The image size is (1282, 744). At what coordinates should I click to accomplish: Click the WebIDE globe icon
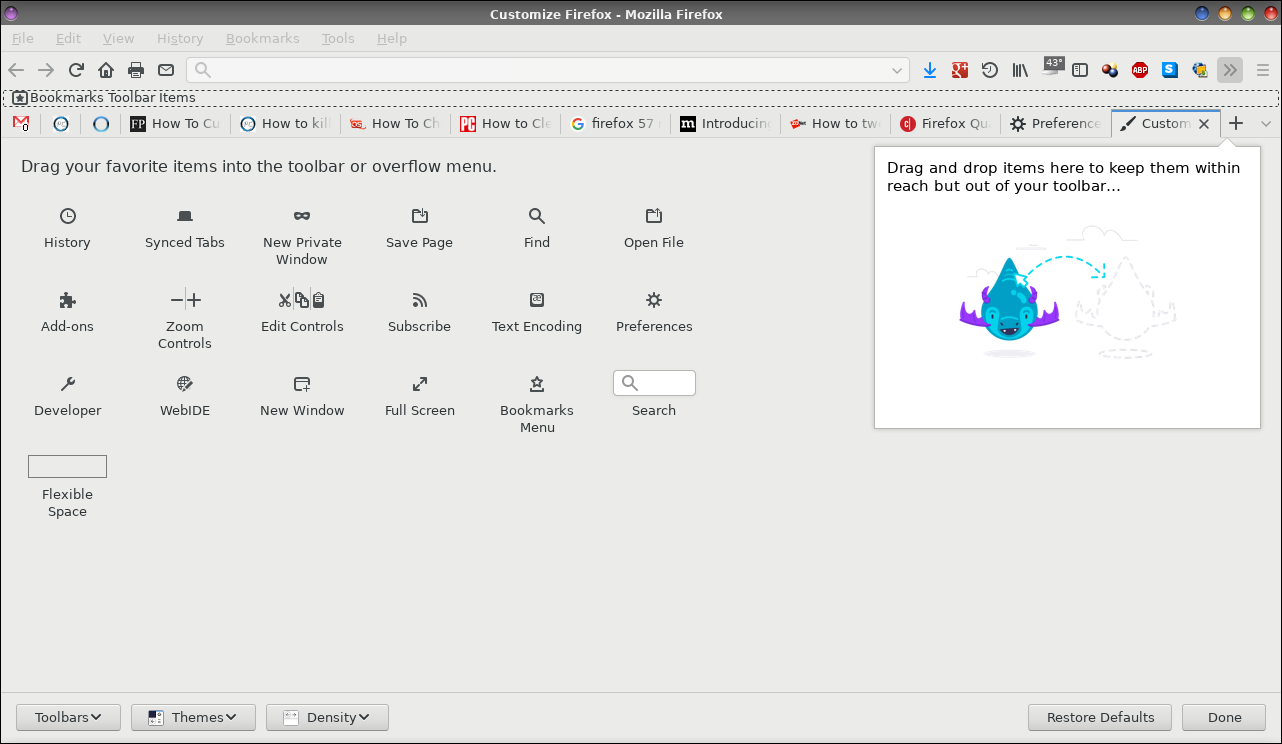tap(185, 384)
